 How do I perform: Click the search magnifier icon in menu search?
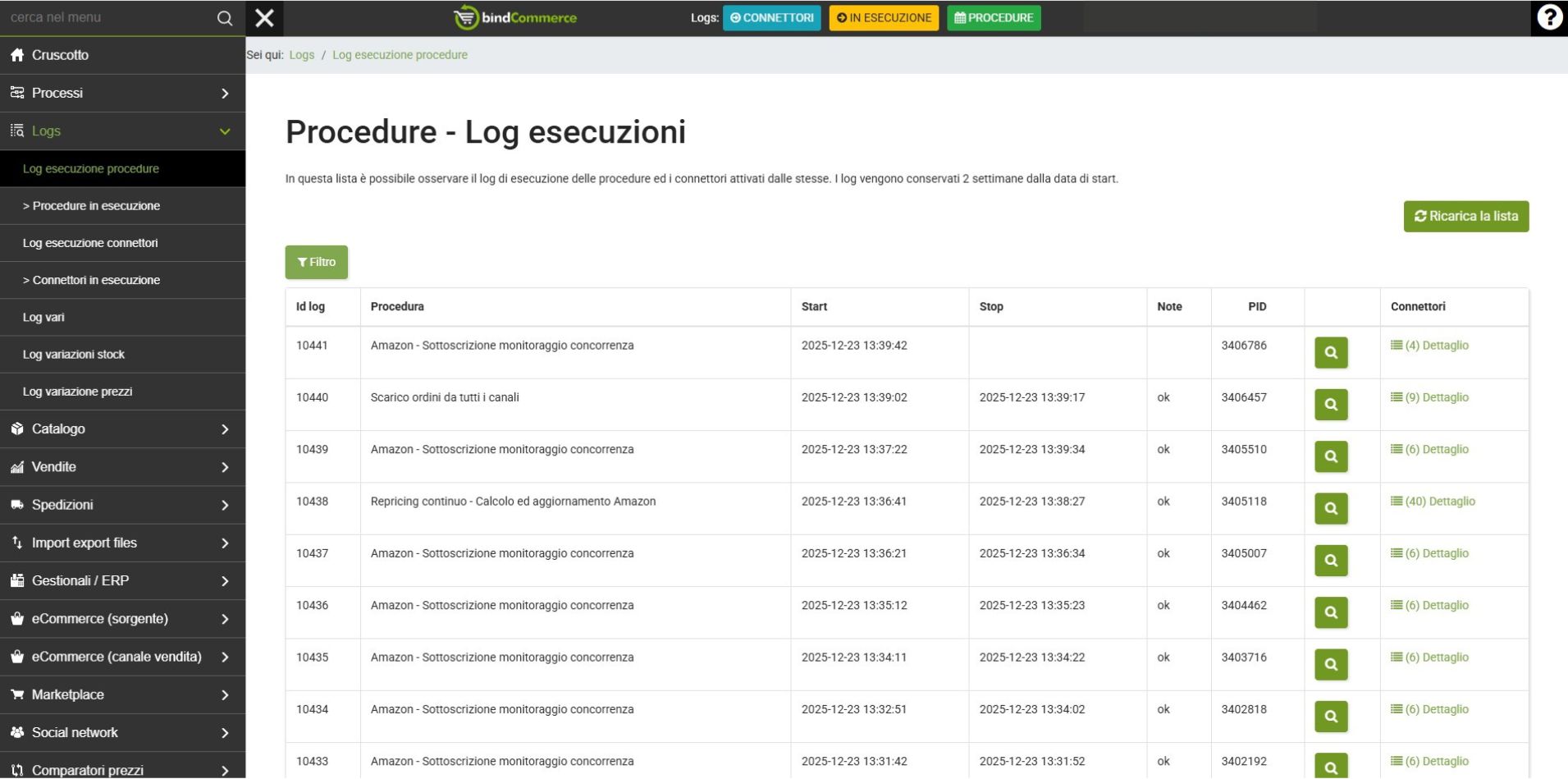point(224,18)
